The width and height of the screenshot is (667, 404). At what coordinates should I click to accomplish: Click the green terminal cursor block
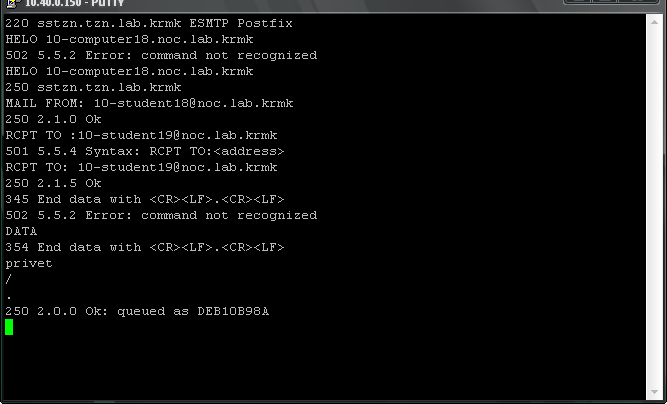pos(9,327)
